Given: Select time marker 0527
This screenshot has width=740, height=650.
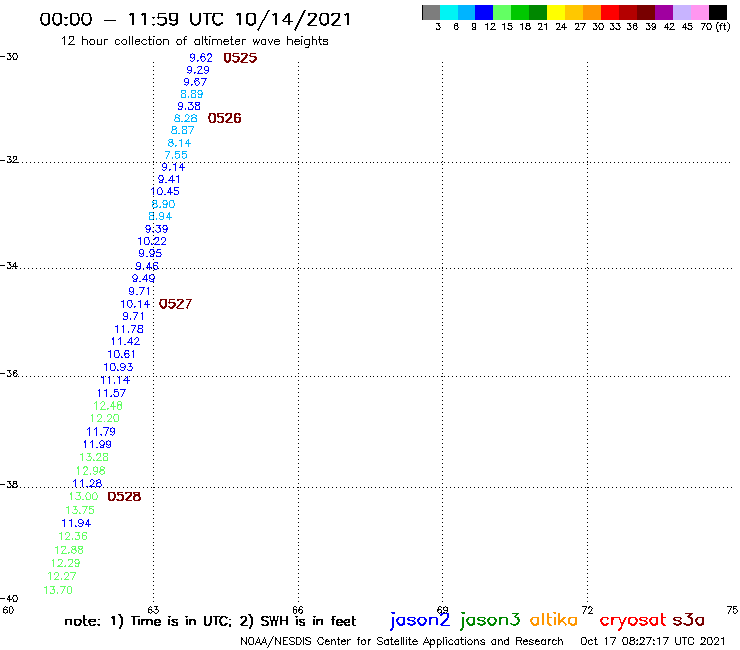Looking at the screenshot, I should tap(176, 304).
